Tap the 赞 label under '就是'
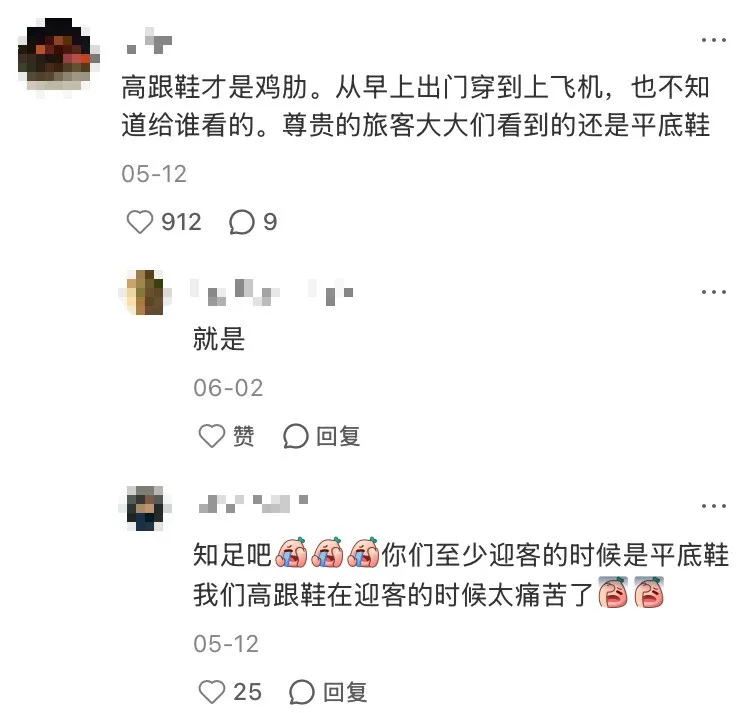The width and height of the screenshot is (753, 713). [x=243, y=436]
